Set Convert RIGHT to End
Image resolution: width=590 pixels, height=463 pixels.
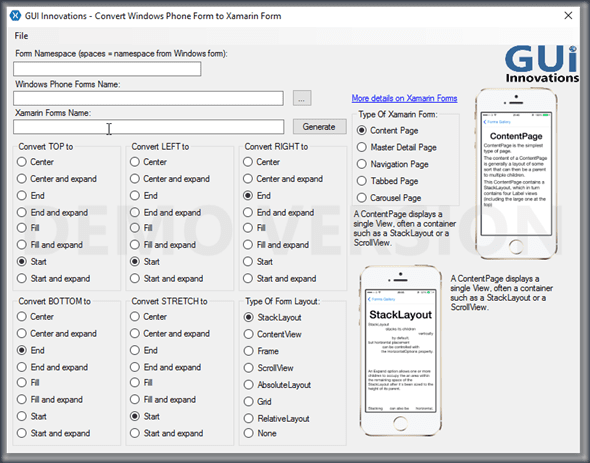[x=257, y=196]
